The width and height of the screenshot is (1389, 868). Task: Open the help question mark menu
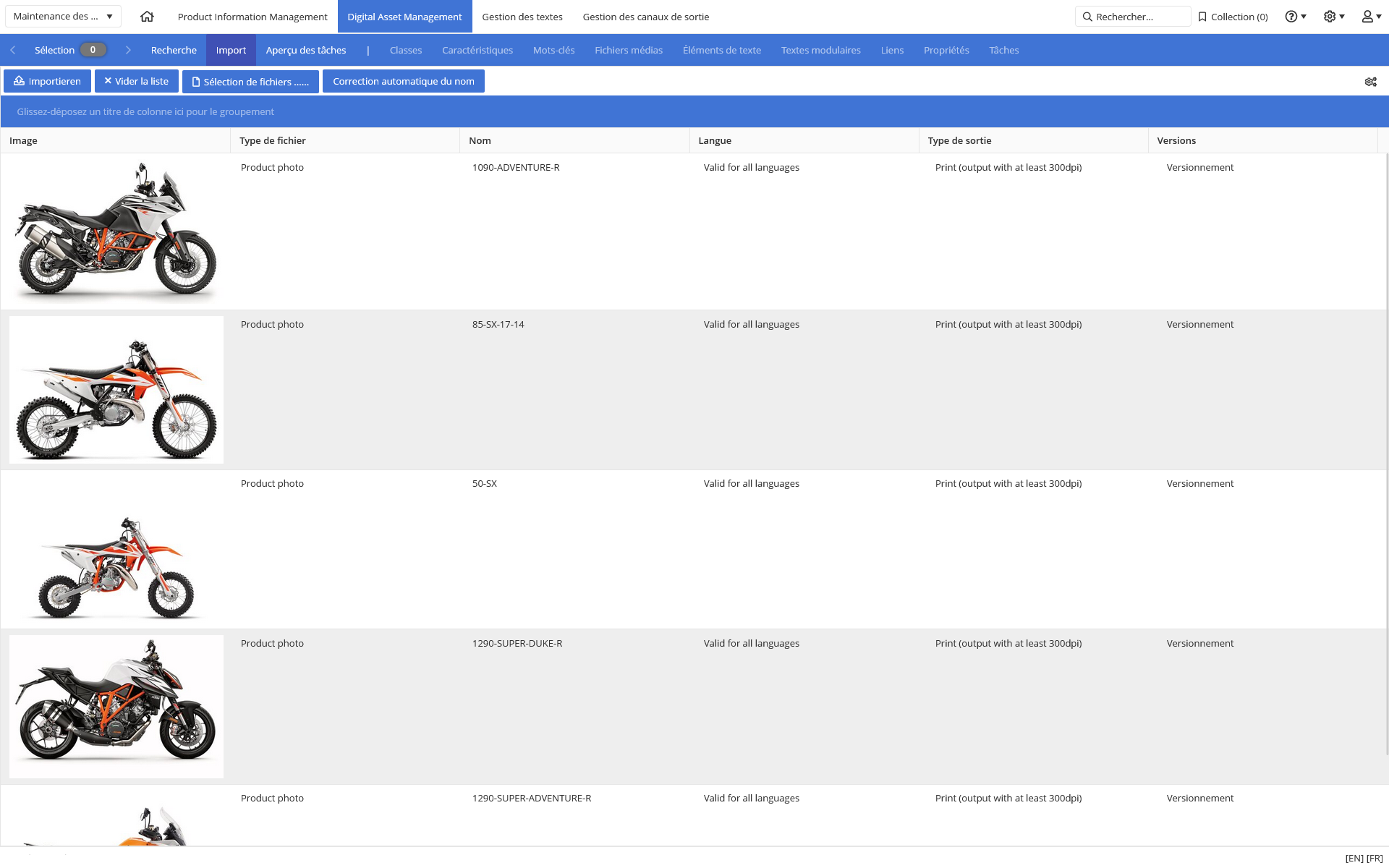pyautogui.click(x=1295, y=17)
